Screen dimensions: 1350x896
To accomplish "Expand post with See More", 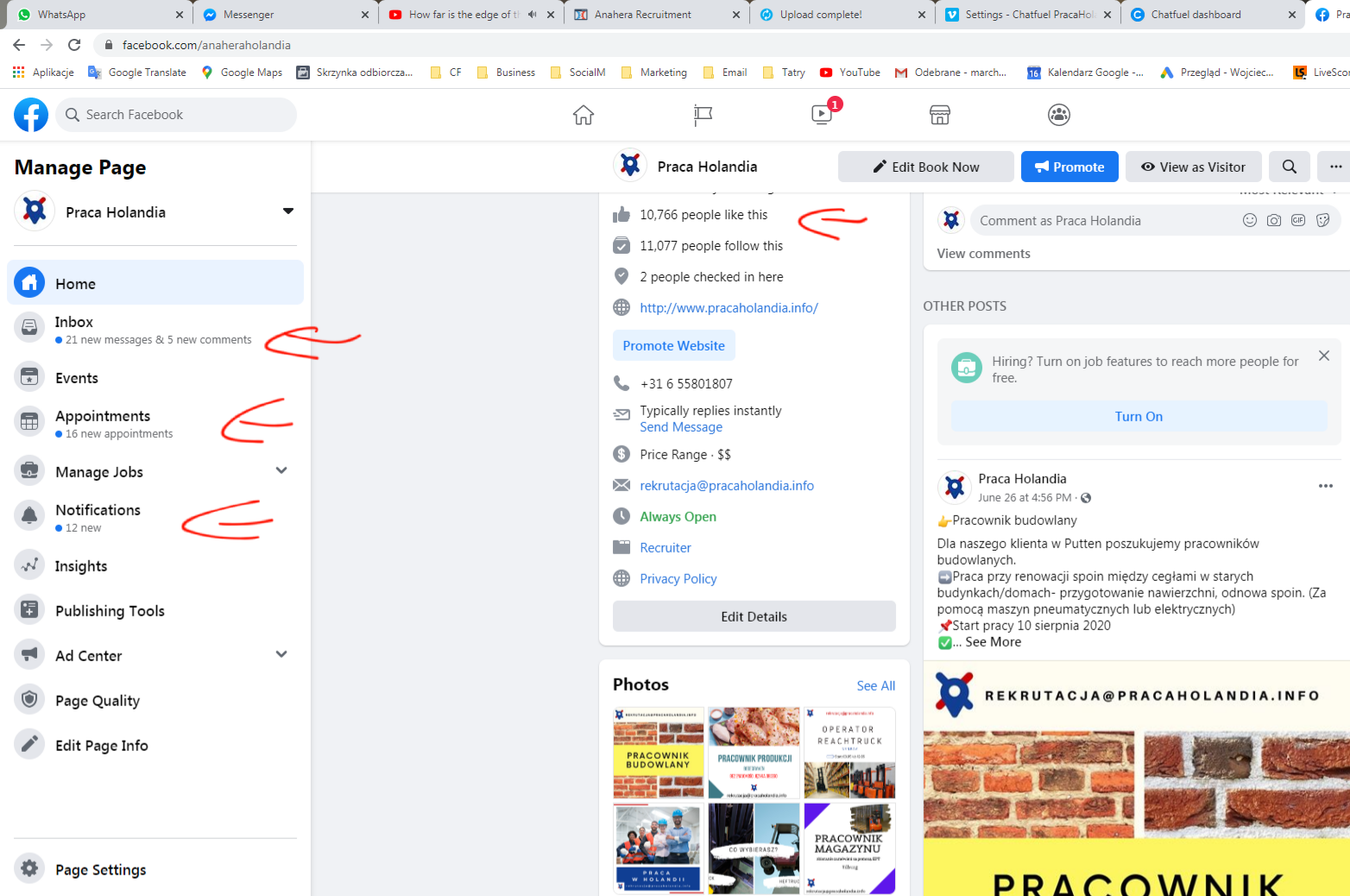I will 993,641.
